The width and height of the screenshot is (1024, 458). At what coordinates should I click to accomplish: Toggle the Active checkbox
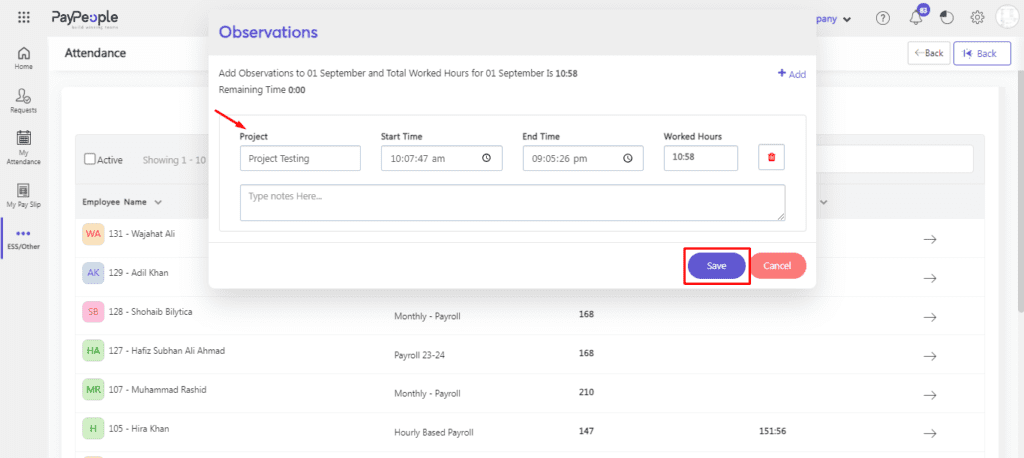click(x=90, y=159)
